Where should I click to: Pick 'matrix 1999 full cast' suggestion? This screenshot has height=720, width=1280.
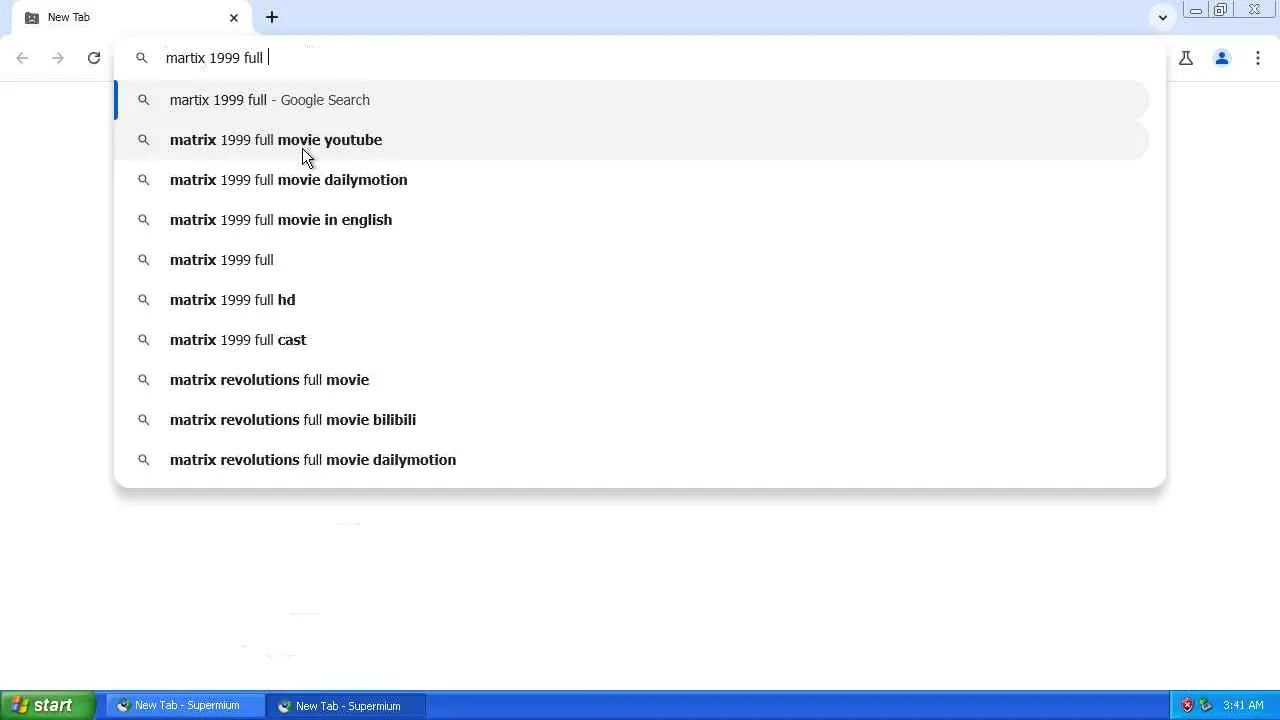632,340
